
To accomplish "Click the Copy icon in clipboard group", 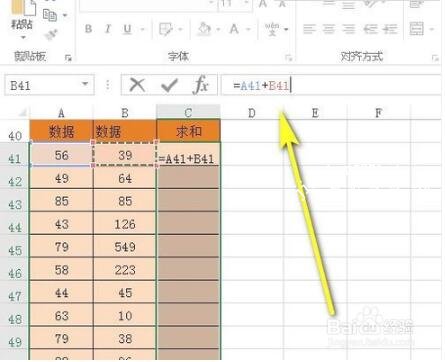I will click(x=50, y=15).
